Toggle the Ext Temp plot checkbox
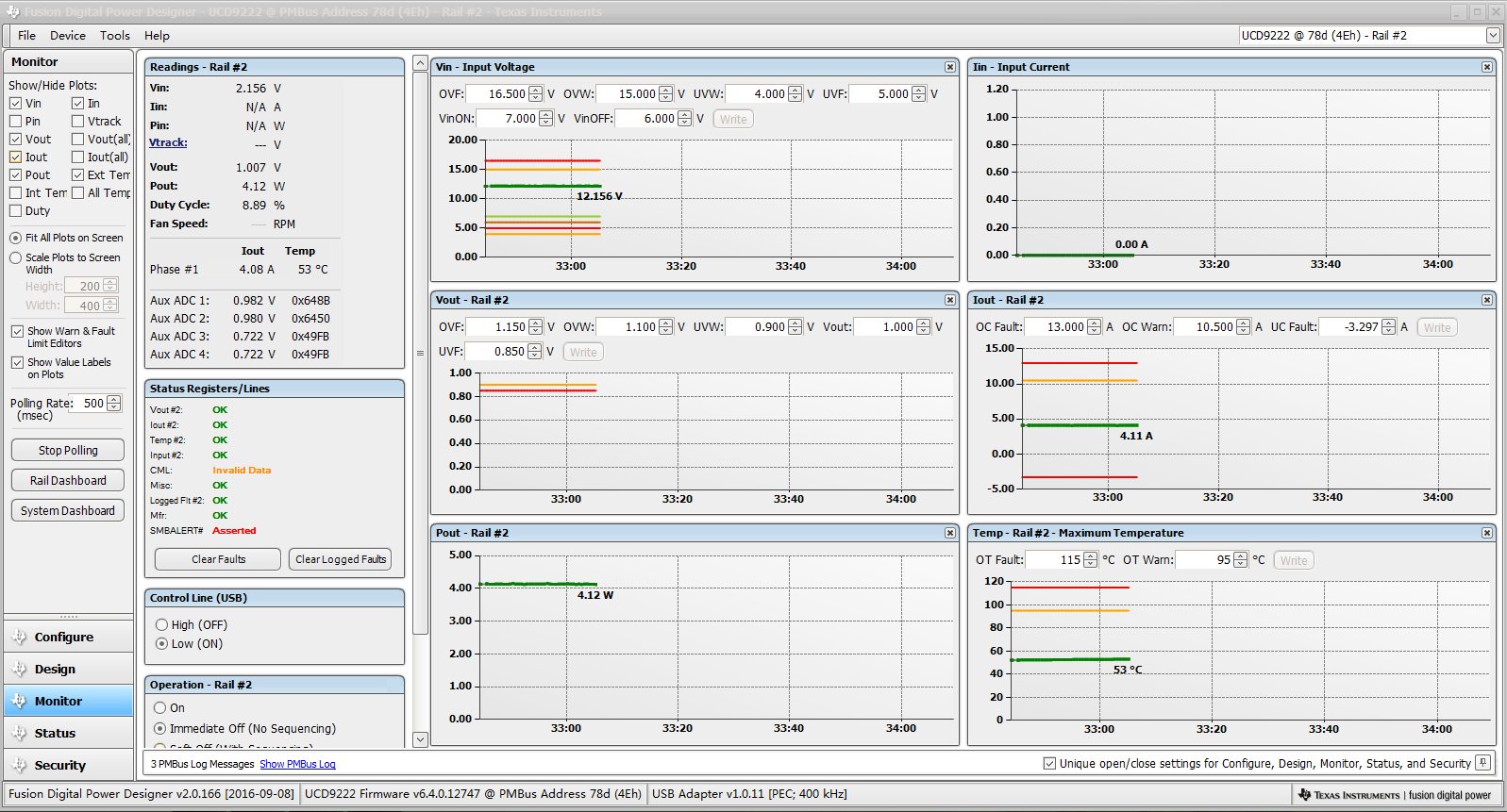The height and width of the screenshot is (812, 1507). [x=77, y=174]
